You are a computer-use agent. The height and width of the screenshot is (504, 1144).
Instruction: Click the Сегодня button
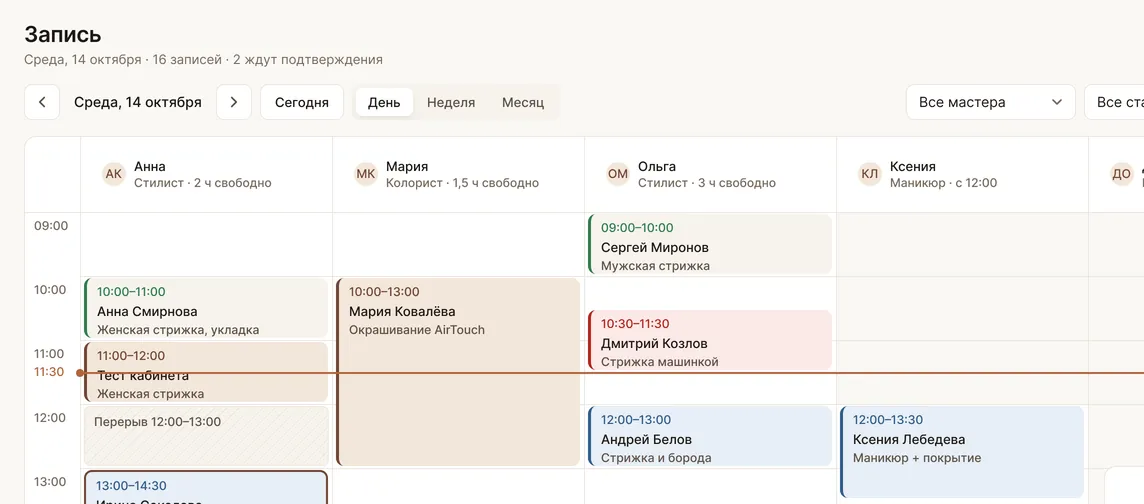(302, 102)
